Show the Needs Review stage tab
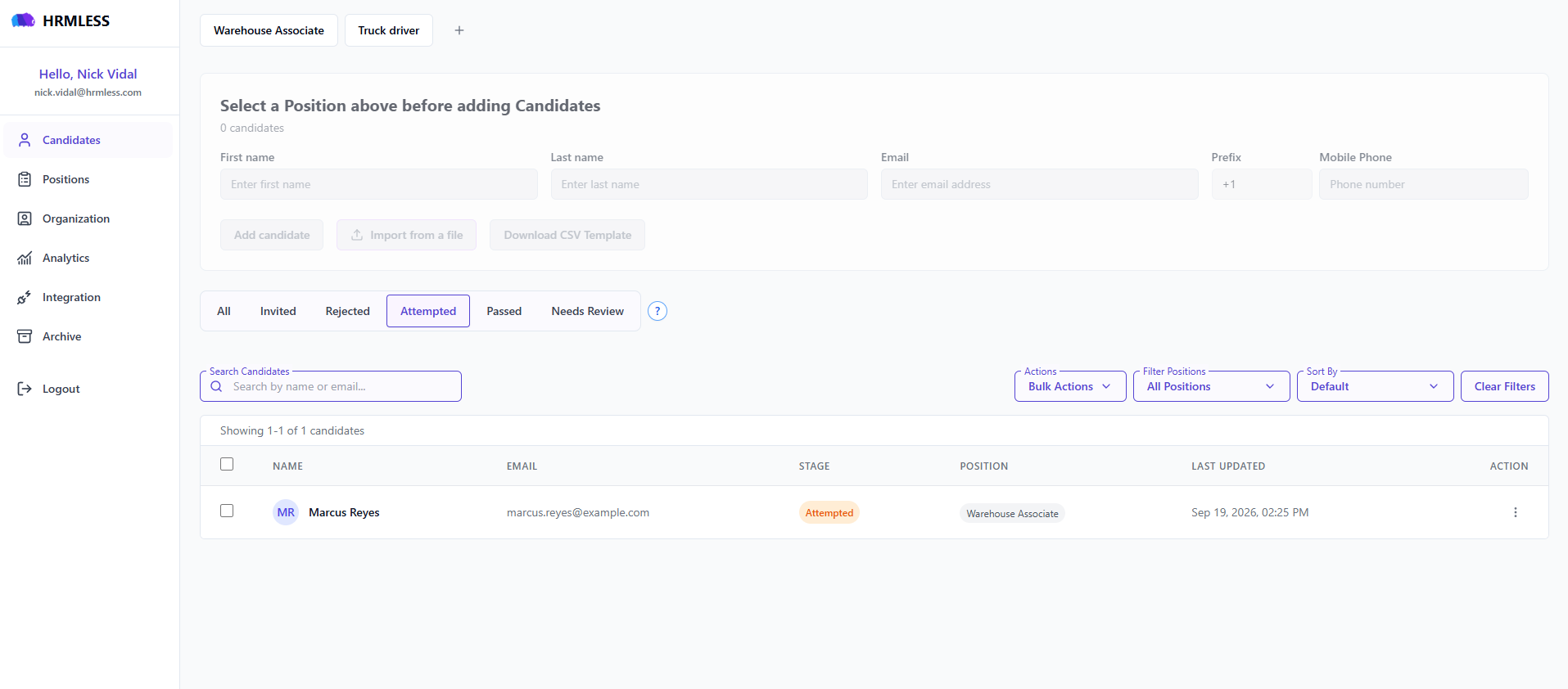Viewport: 1568px width, 689px height. pyautogui.click(x=588, y=311)
